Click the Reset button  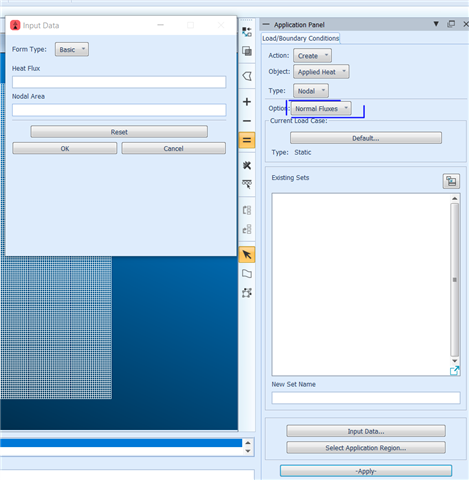click(119, 132)
